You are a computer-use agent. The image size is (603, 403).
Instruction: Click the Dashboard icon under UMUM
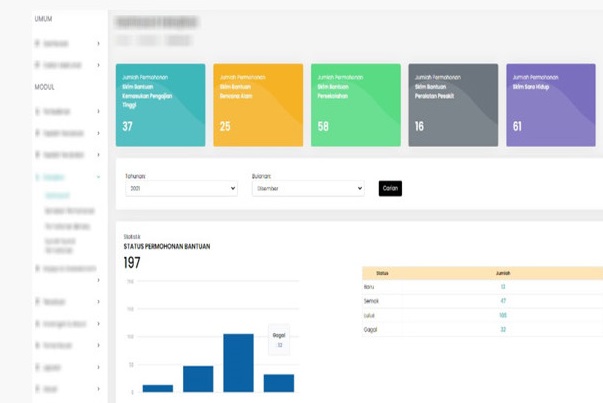(x=37, y=44)
